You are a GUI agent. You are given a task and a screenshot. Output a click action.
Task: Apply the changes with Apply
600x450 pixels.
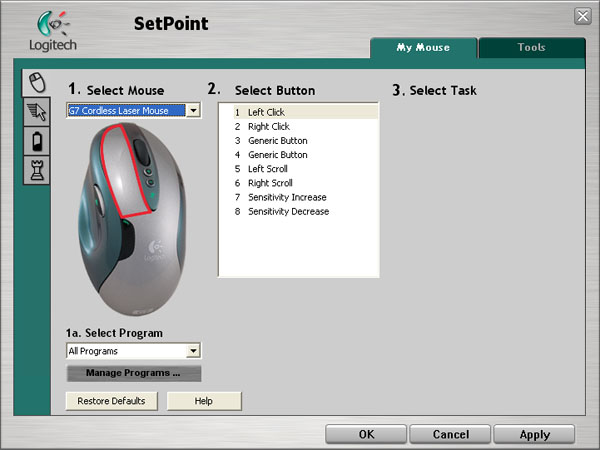coord(534,434)
